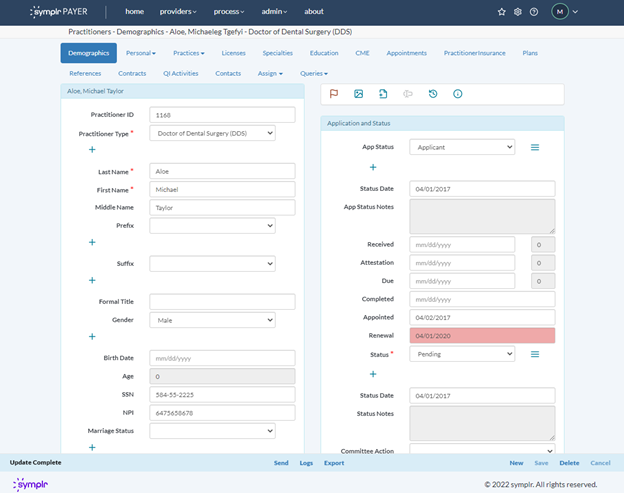The image size is (624, 493).
Task: Open the PractitionerInsurance tab
Action: click(x=475, y=53)
